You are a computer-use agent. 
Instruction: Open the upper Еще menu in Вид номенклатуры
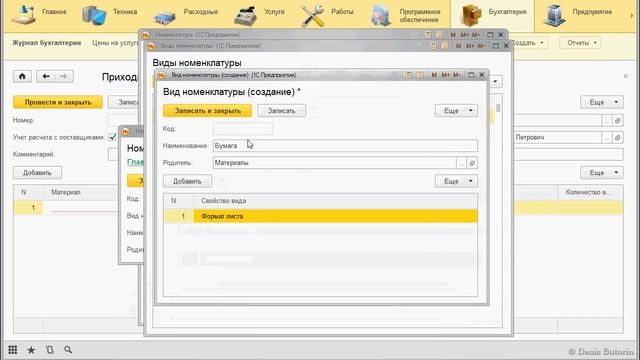pos(456,111)
